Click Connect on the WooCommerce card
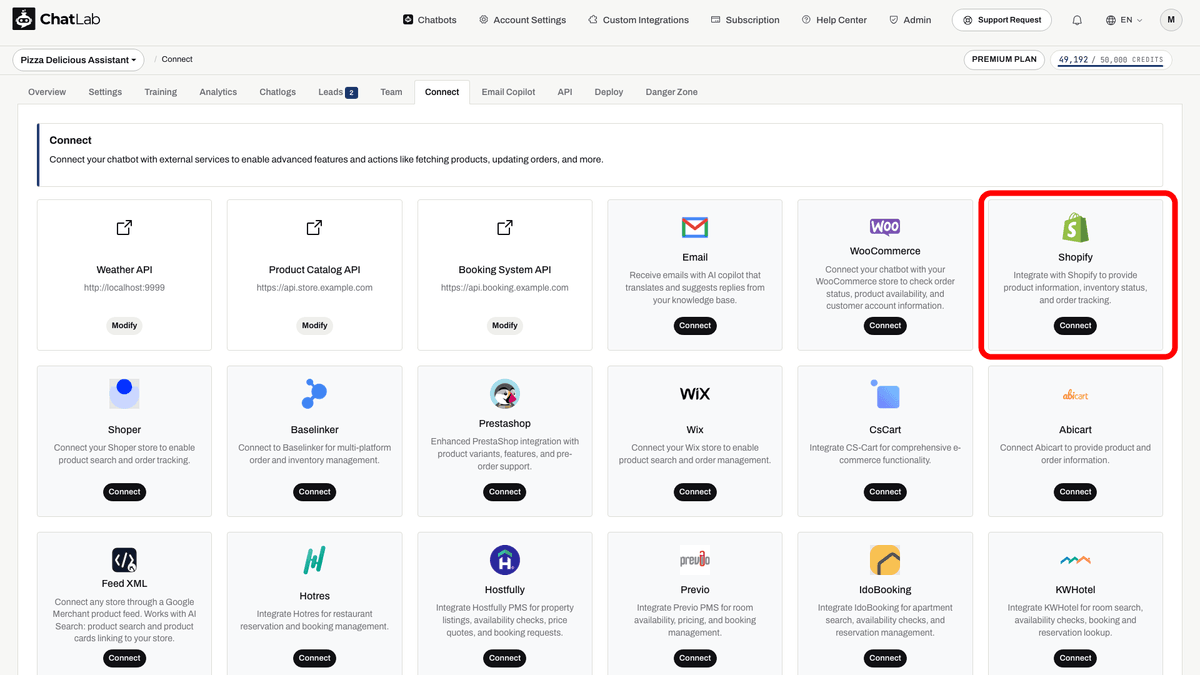 click(x=885, y=325)
